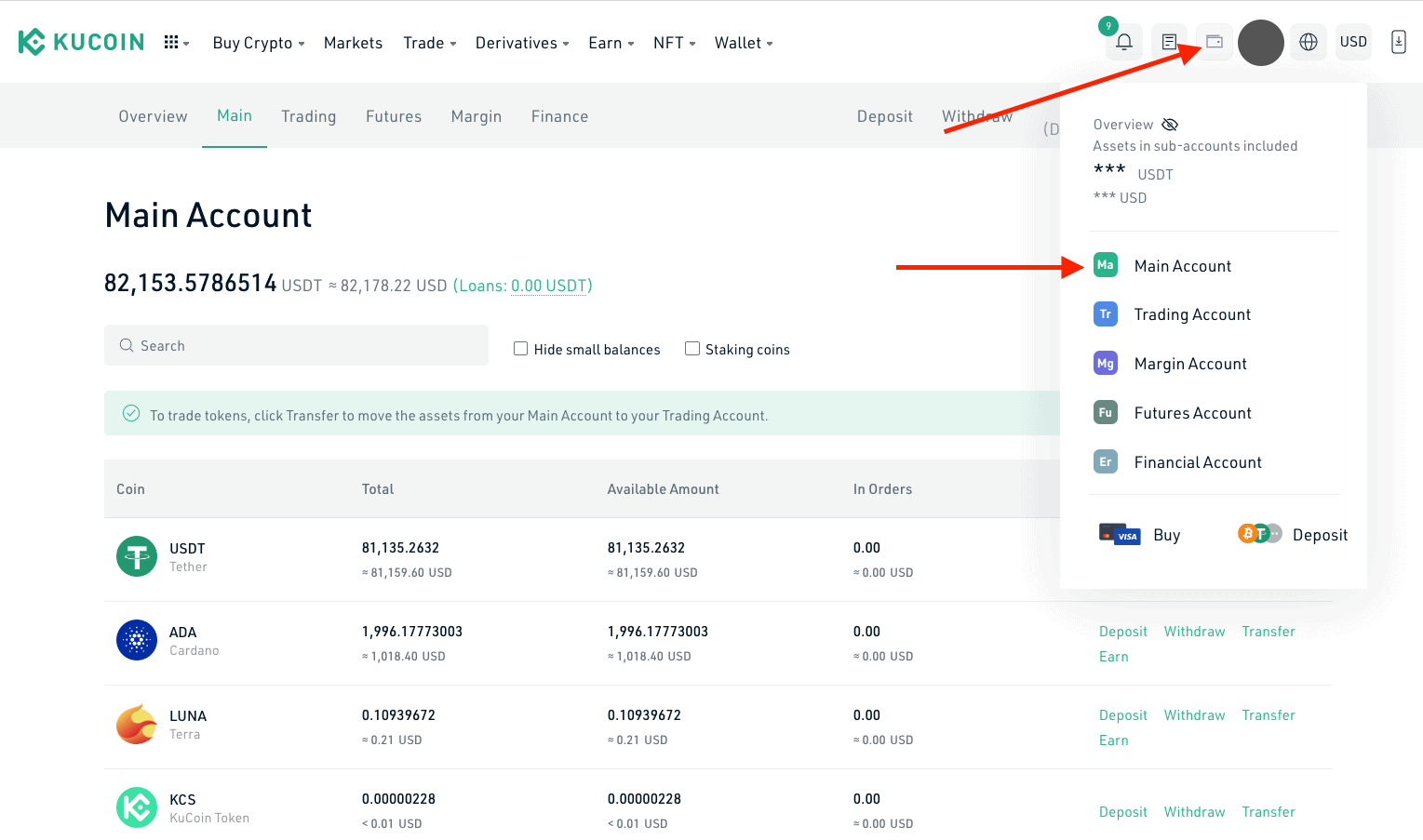Image resolution: width=1423 pixels, height=840 pixels.
Task: Click the Visa card Buy icon
Action: pos(1120,534)
